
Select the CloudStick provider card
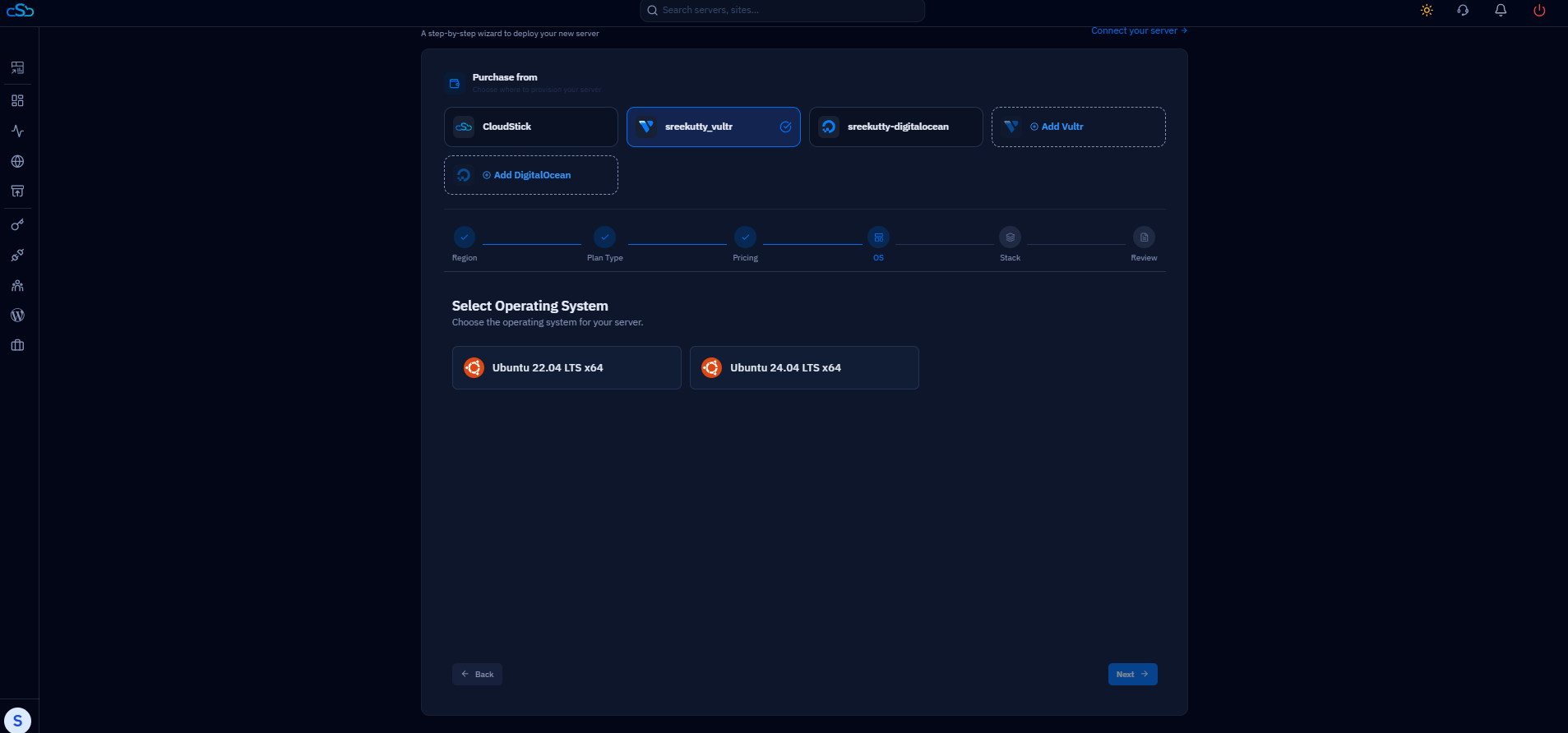[x=531, y=127]
